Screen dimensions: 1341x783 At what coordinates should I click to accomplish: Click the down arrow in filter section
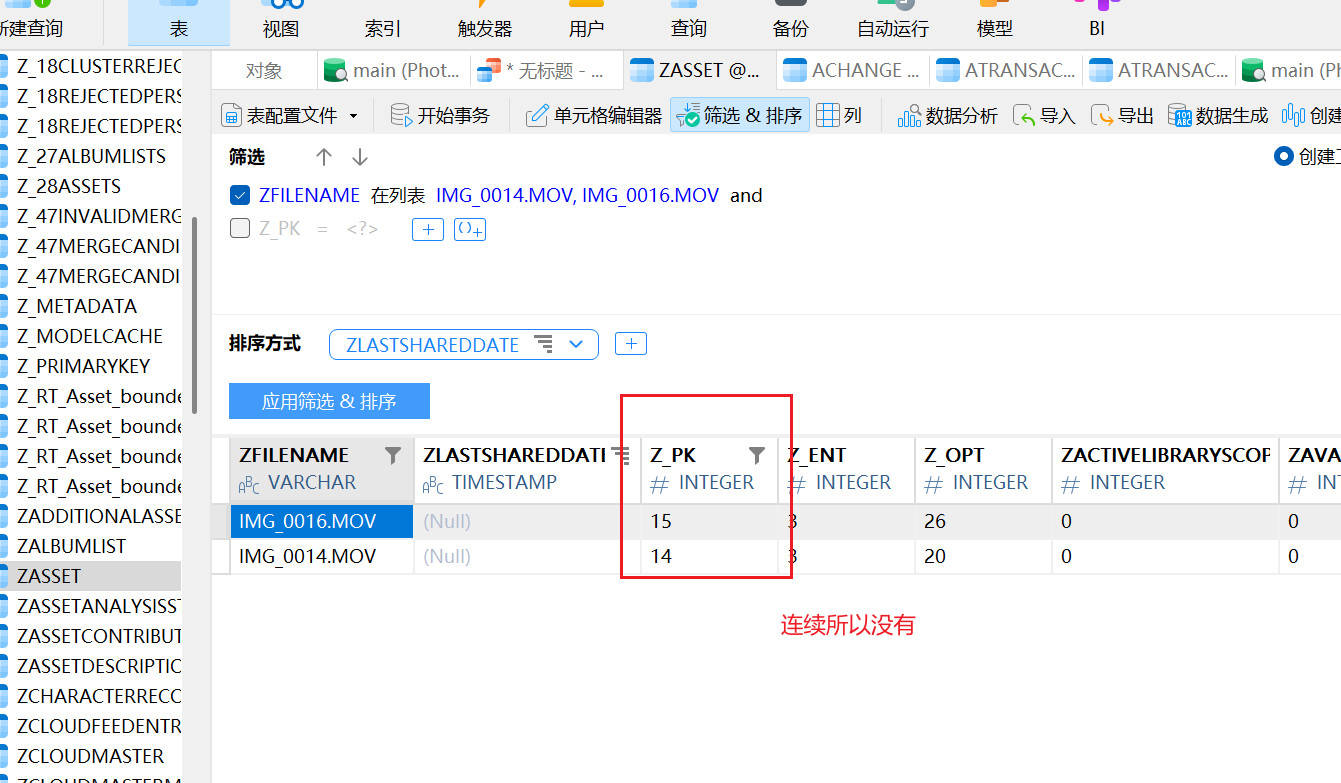(360, 157)
